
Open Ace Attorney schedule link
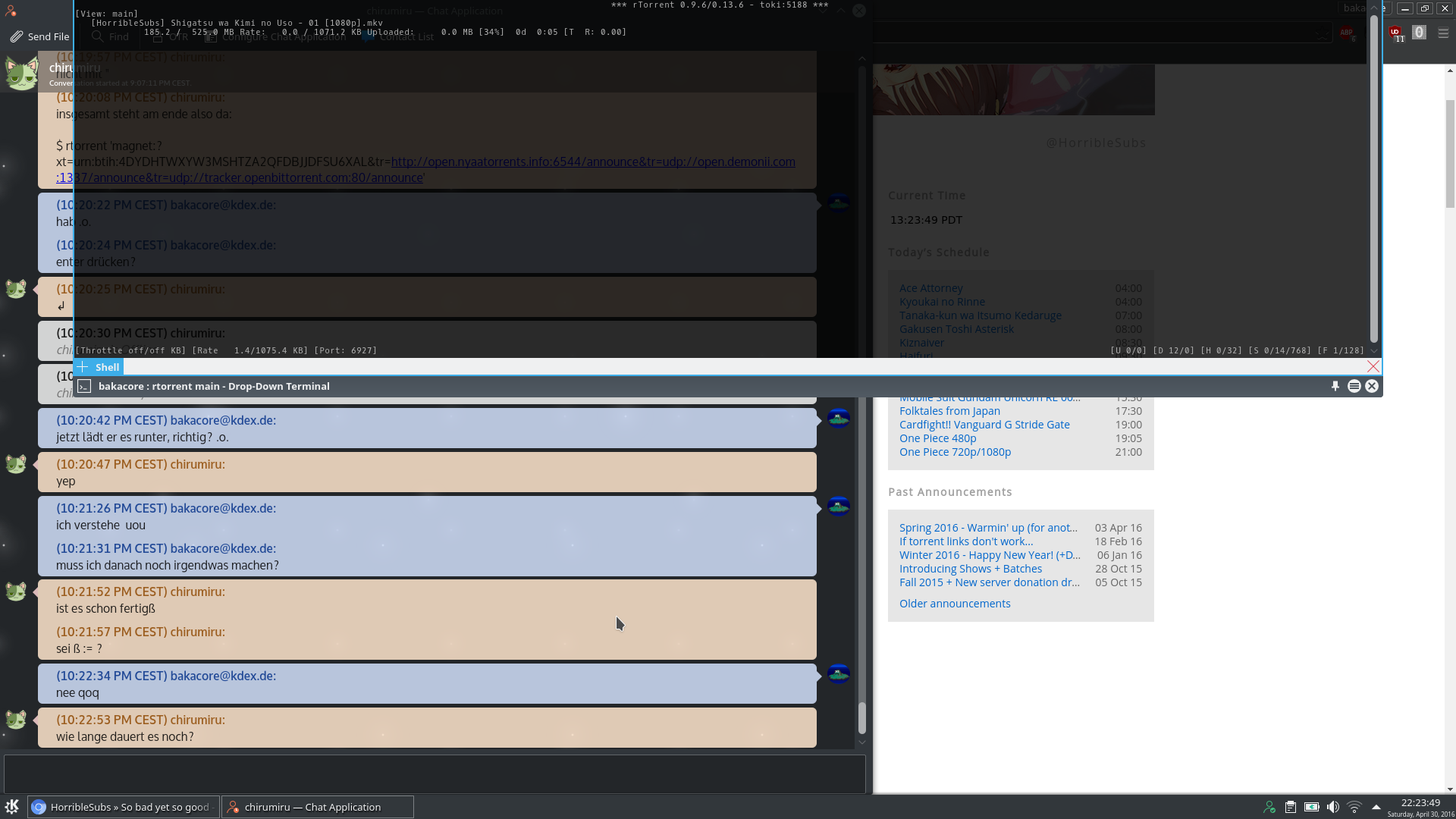[x=931, y=288]
